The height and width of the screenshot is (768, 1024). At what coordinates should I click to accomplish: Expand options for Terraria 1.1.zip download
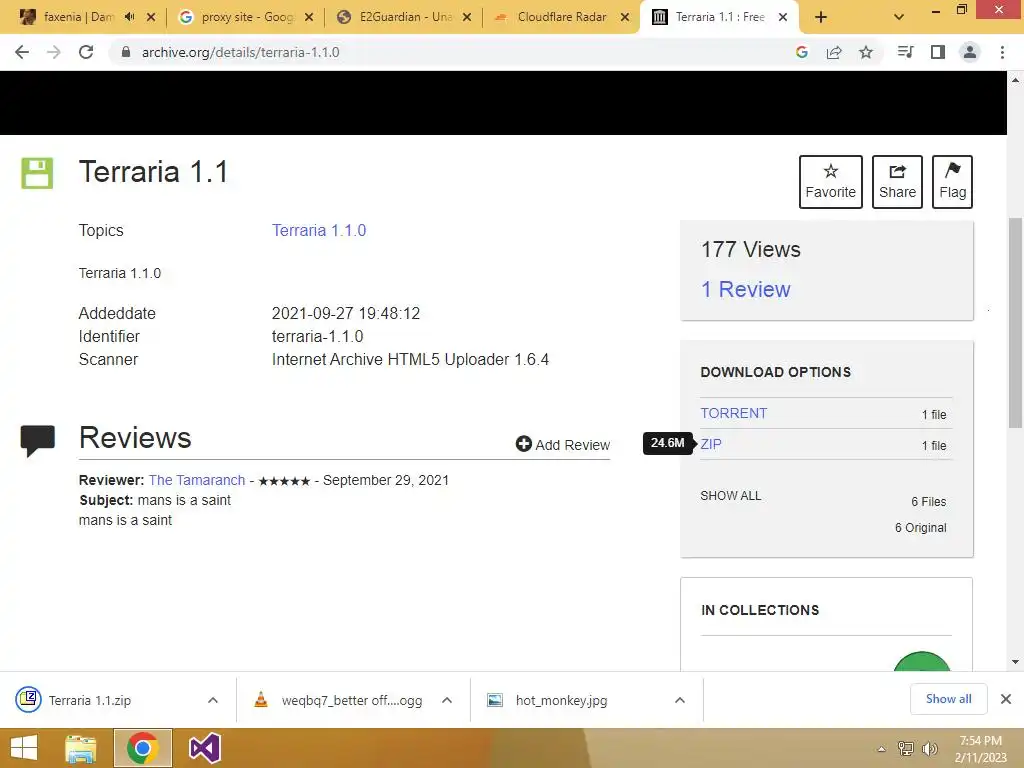pos(213,700)
